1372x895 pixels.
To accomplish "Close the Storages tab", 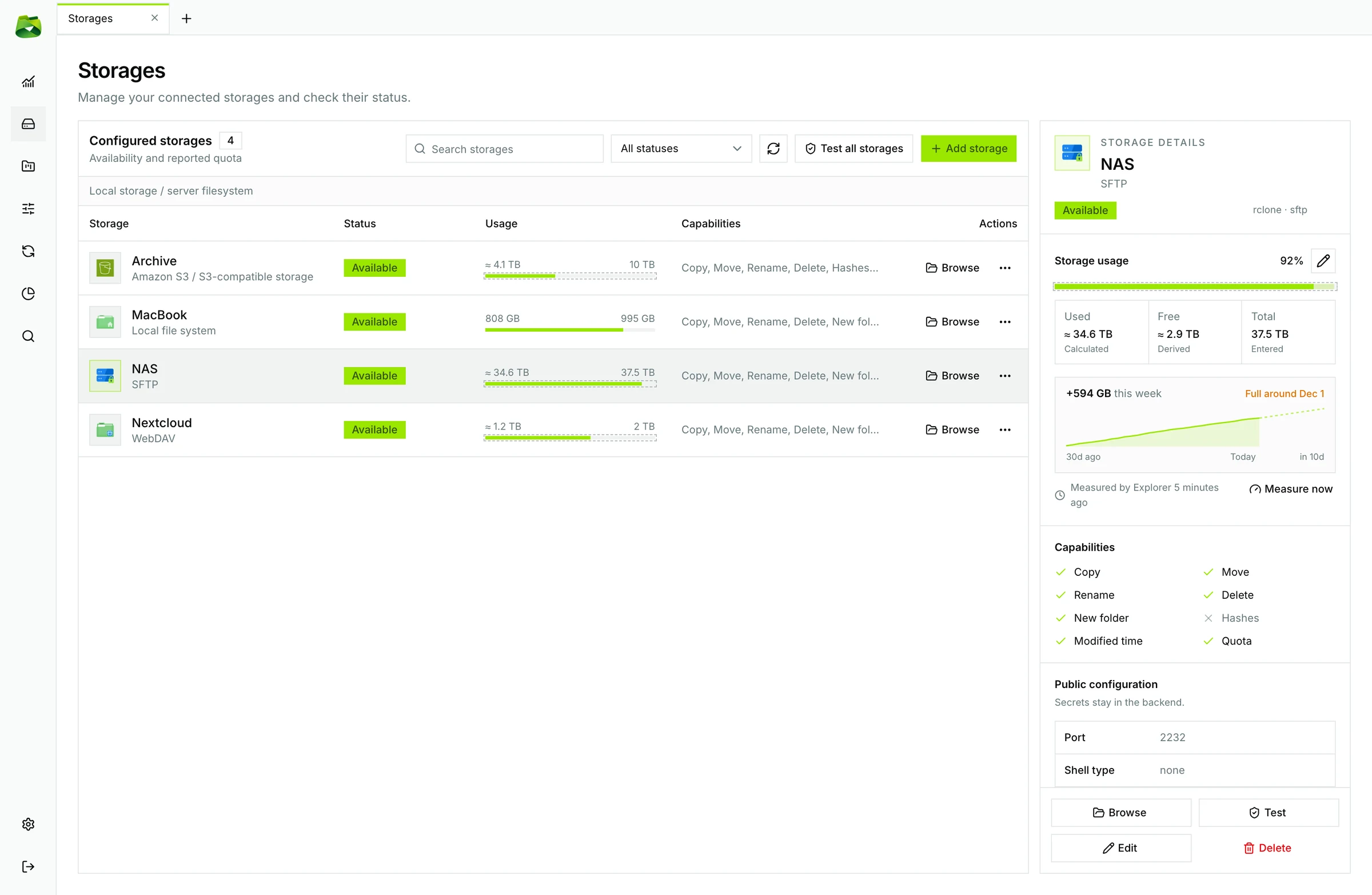I will (154, 18).
